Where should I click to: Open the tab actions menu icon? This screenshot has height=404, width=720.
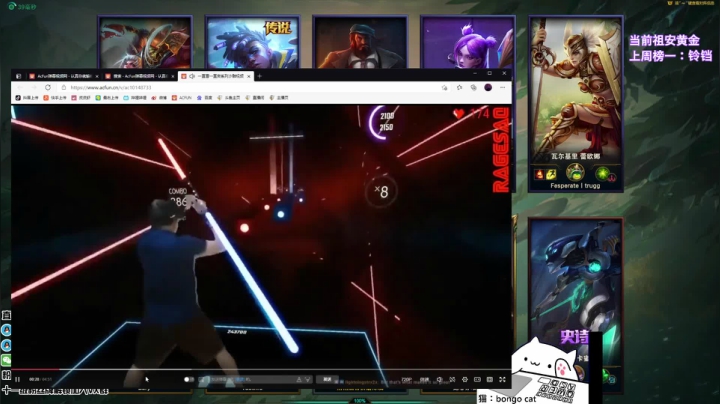point(18,76)
